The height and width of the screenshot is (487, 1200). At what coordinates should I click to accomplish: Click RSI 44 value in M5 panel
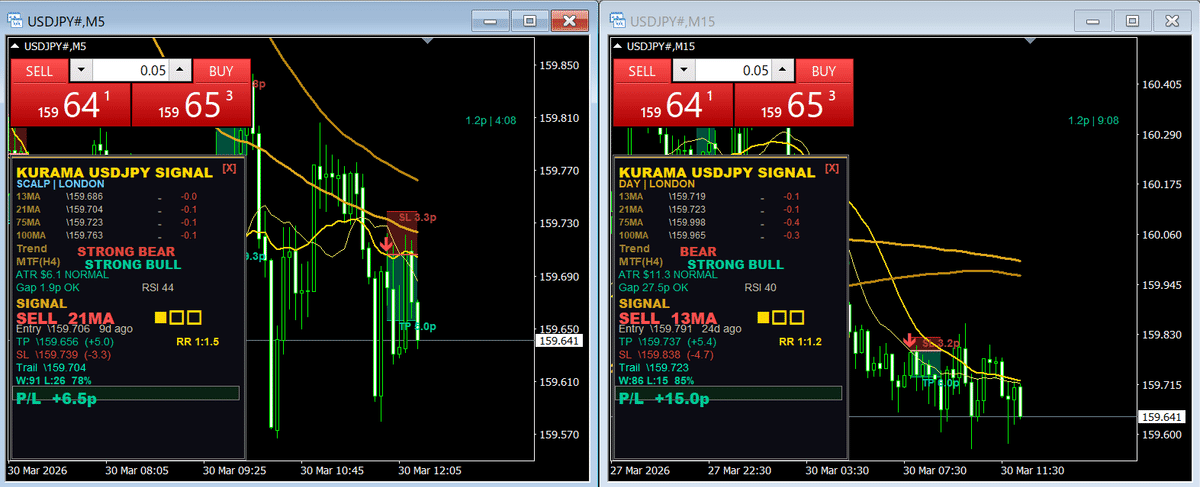click(160, 288)
